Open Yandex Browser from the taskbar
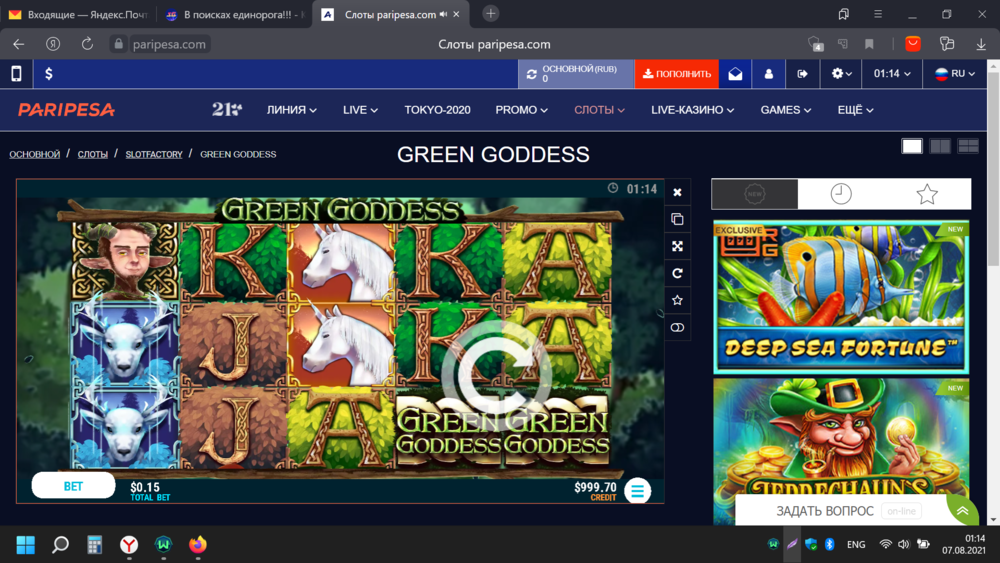 pyautogui.click(x=129, y=545)
